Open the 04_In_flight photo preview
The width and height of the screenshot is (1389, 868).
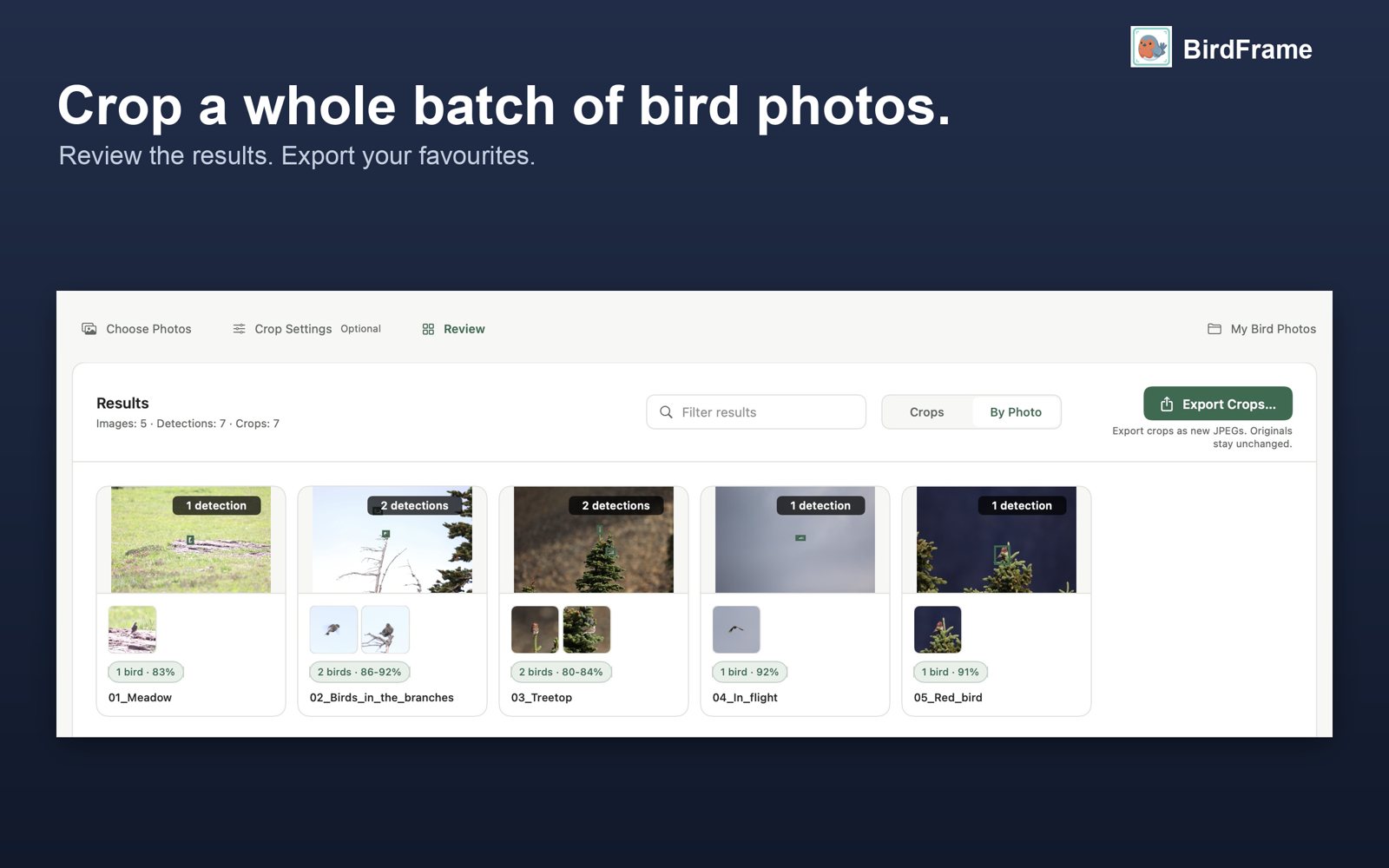click(795, 540)
